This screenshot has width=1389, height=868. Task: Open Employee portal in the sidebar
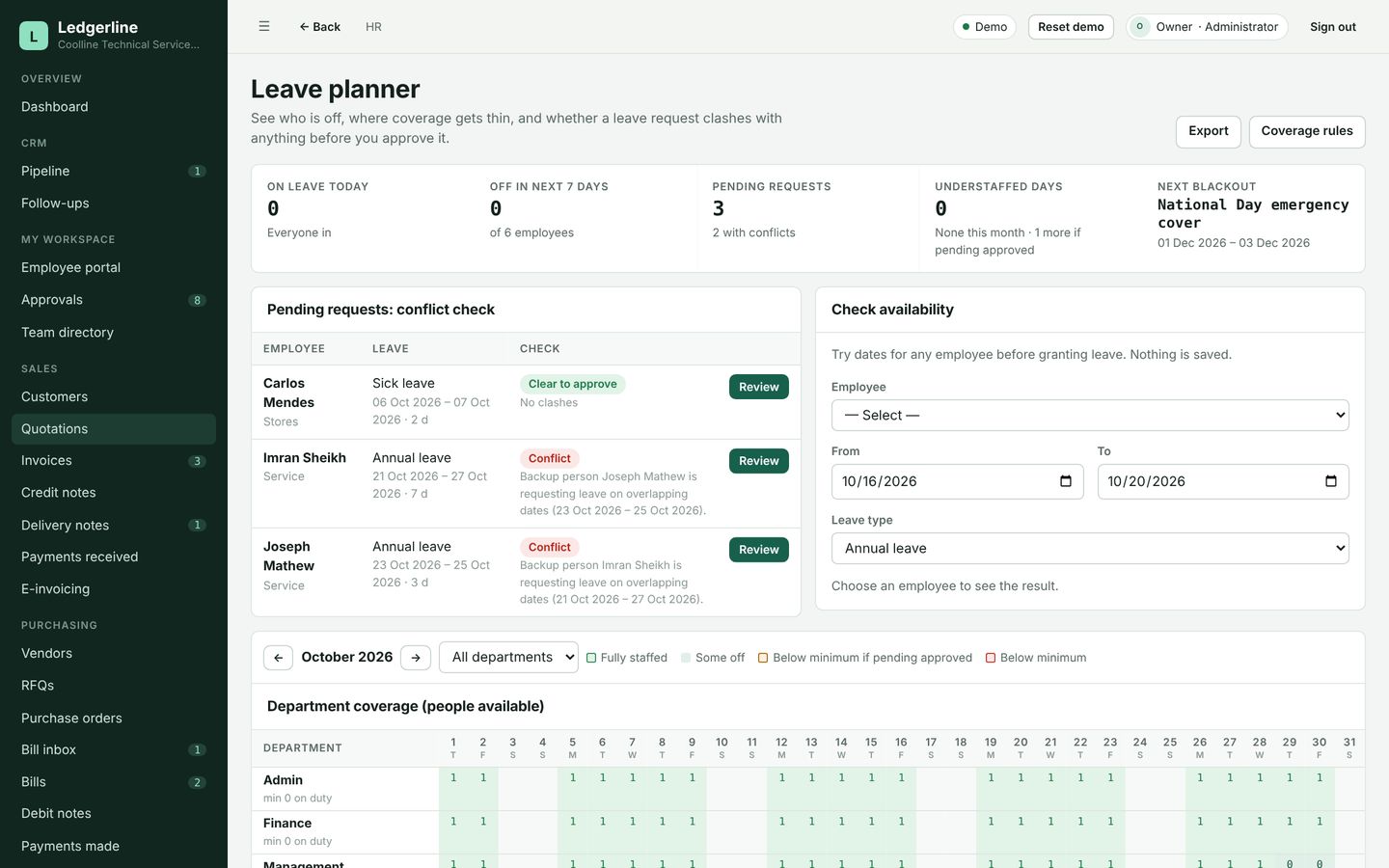click(x=114, y=268)
